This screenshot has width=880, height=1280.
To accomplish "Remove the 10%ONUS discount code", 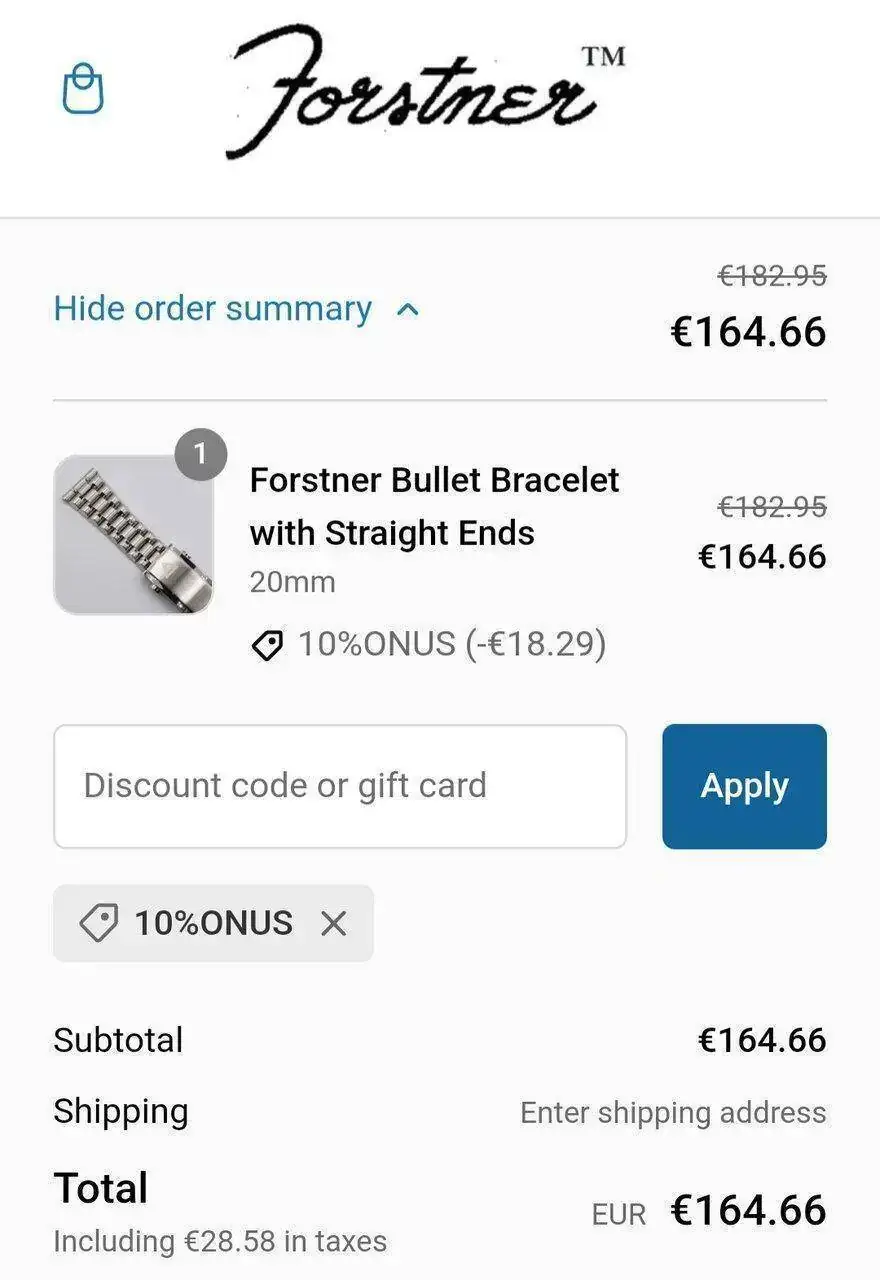I will 333,923.
